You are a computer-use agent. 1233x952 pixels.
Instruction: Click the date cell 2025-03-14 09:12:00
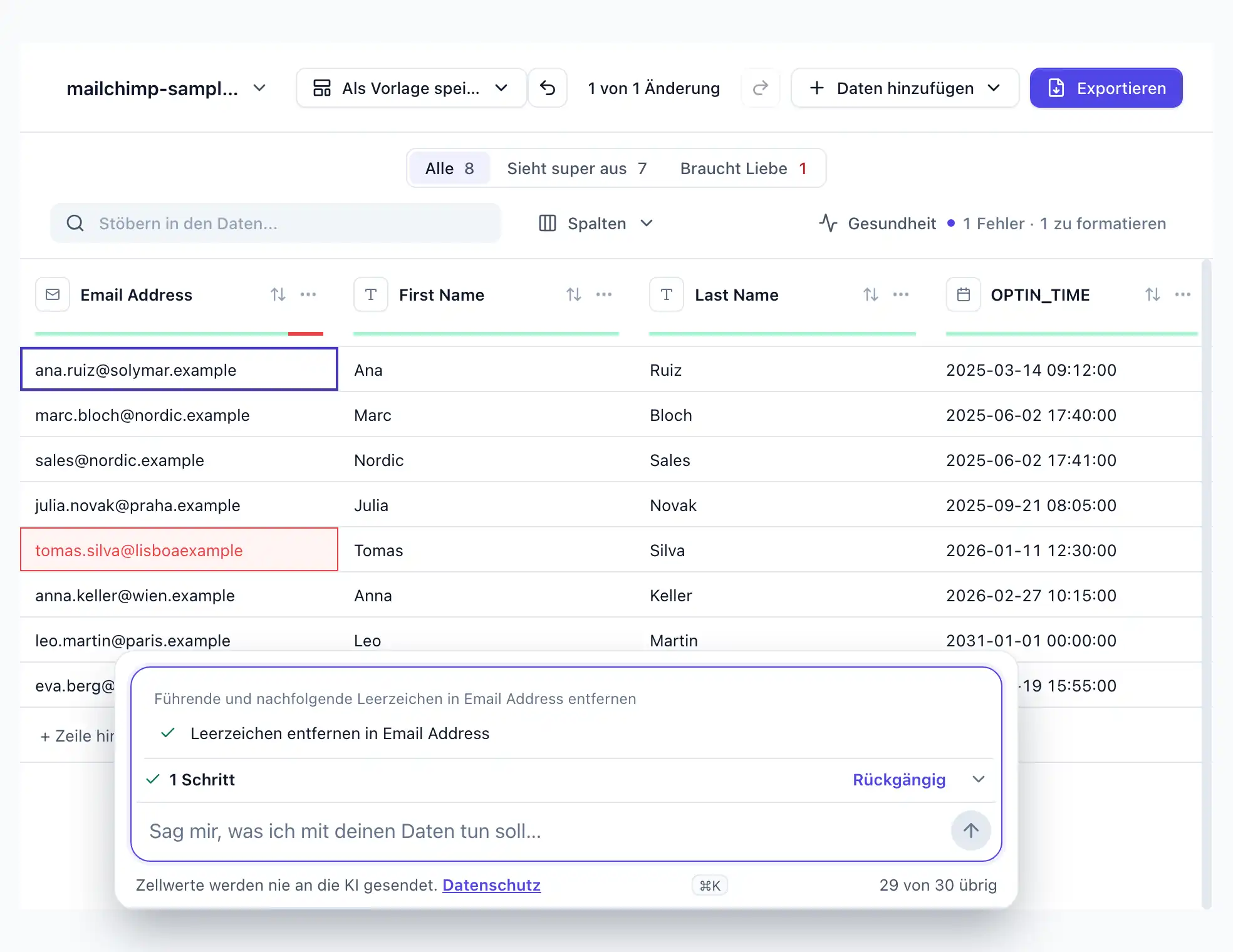(1066, 370)
